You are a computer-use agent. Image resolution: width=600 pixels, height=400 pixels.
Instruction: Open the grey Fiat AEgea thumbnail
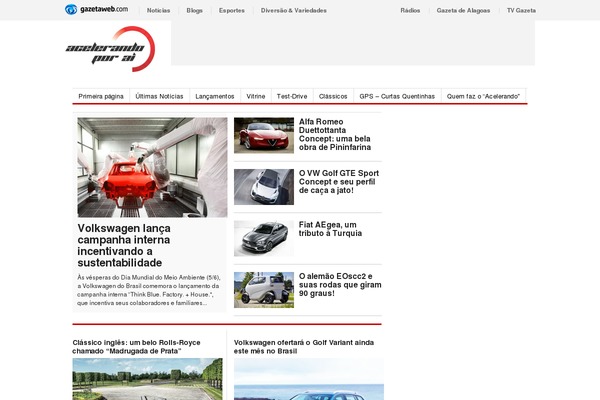pos(264,238)
